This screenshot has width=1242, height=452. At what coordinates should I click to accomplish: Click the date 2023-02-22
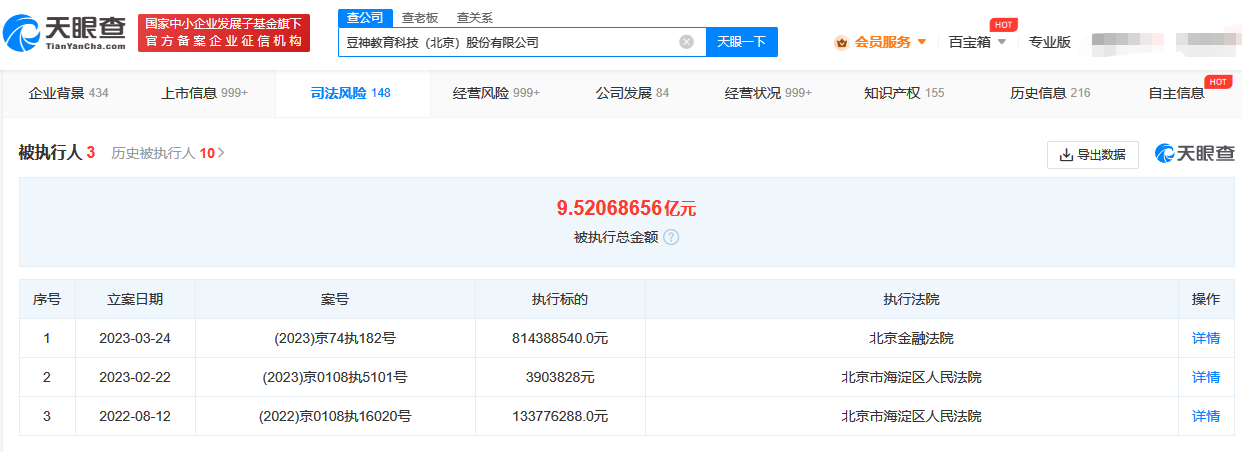point(135,377)
